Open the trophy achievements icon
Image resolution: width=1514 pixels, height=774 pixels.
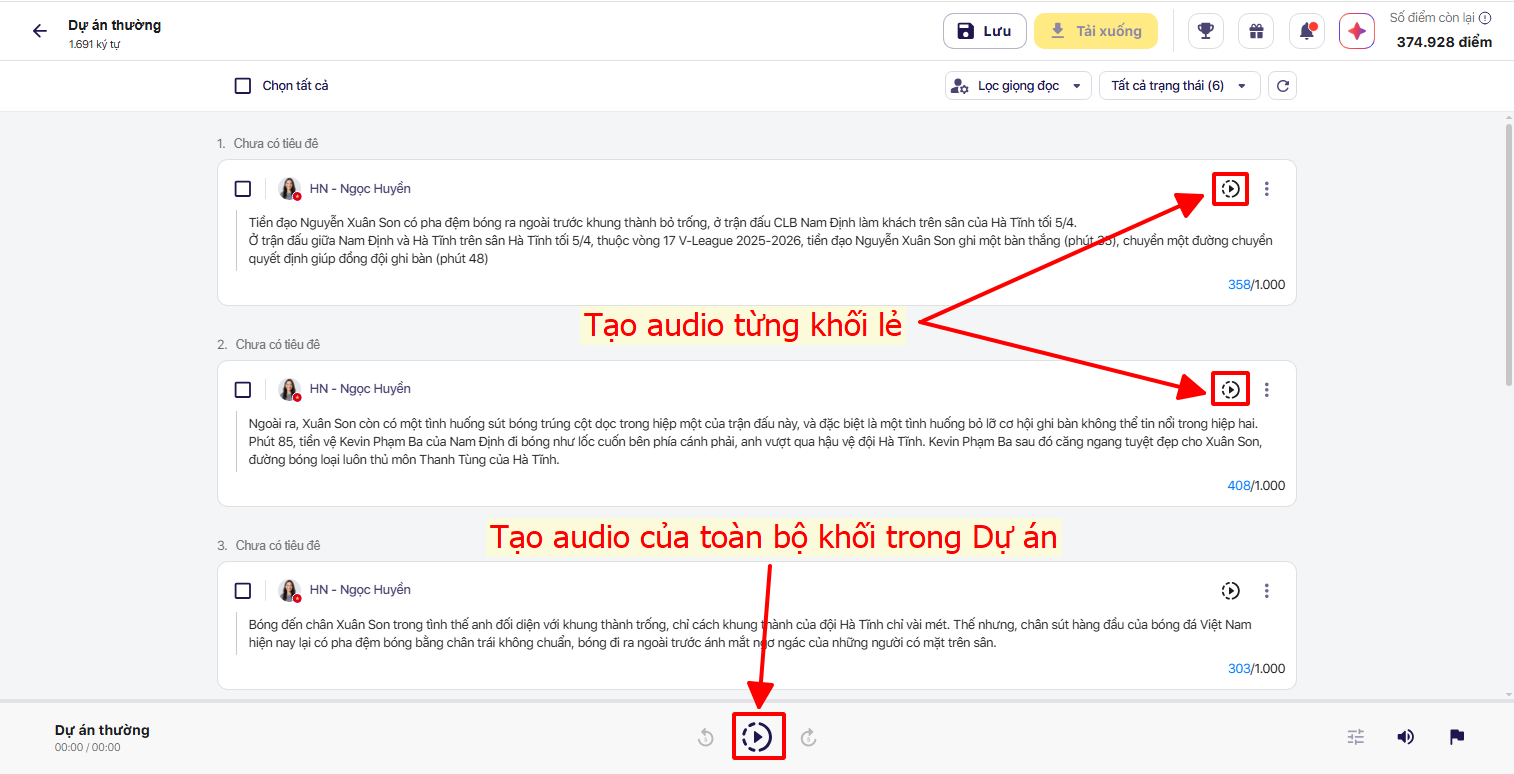pyautogui.click(x=1205, y=31)
